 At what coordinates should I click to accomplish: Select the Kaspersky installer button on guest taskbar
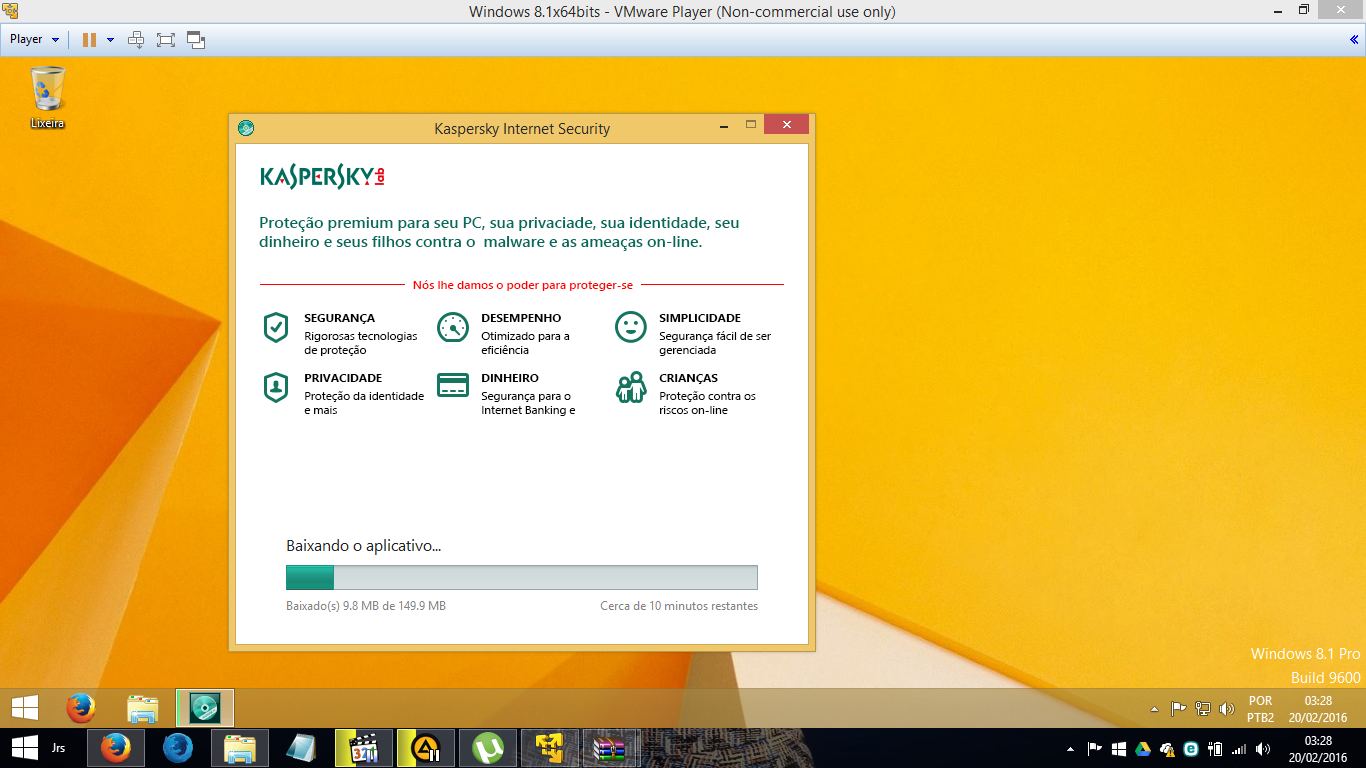pos(205,708)
